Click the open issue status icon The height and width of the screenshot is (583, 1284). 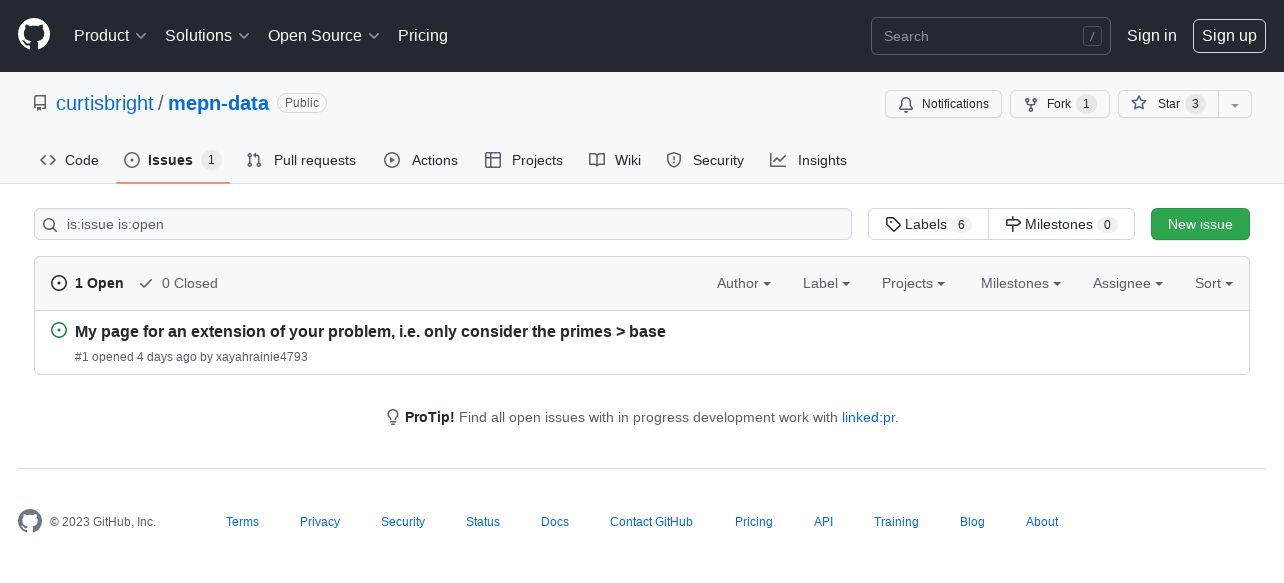pyautogui.click(x=59, y=330)
